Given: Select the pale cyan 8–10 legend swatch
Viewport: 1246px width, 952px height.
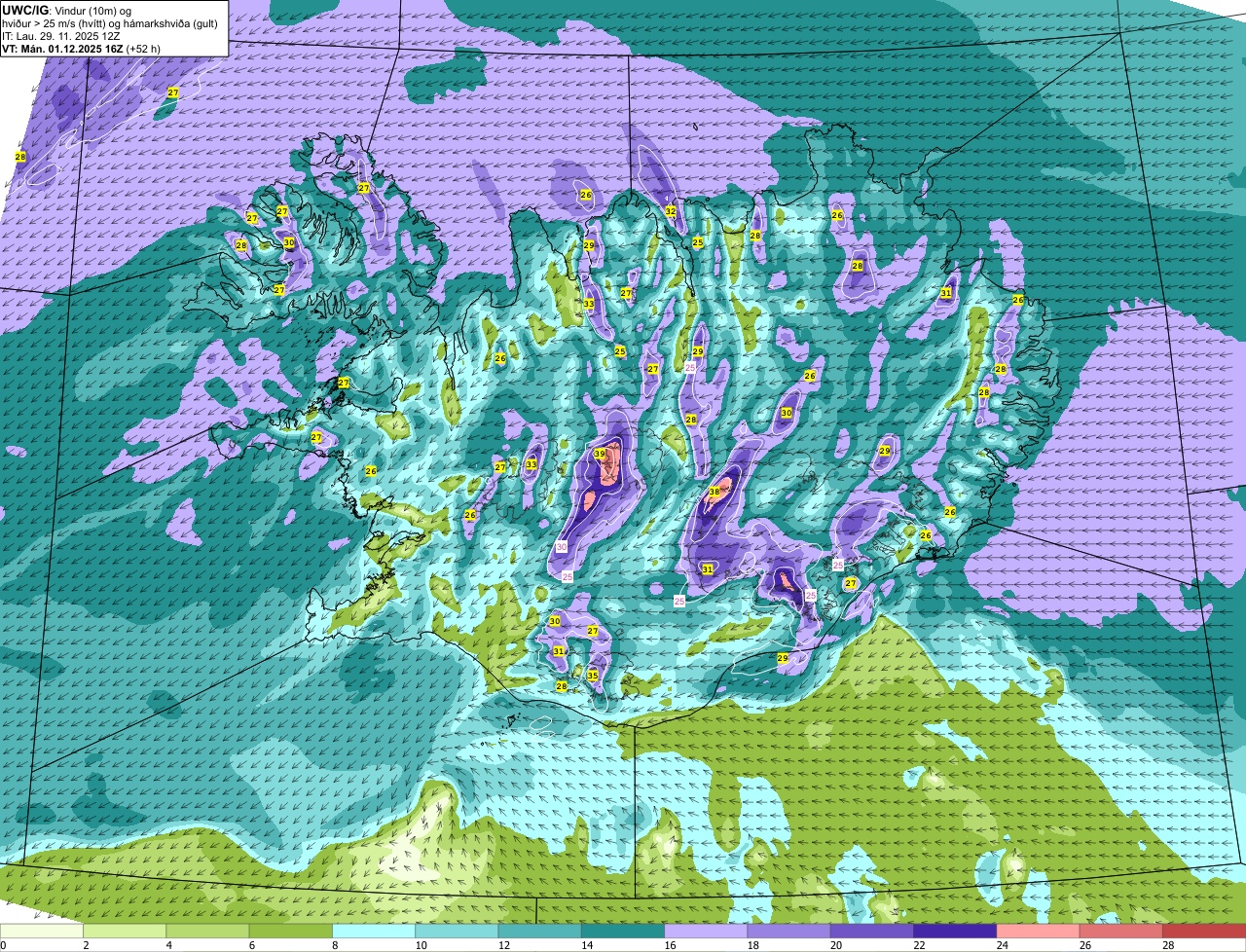Looking at the screenshot, I should (374, 932).
